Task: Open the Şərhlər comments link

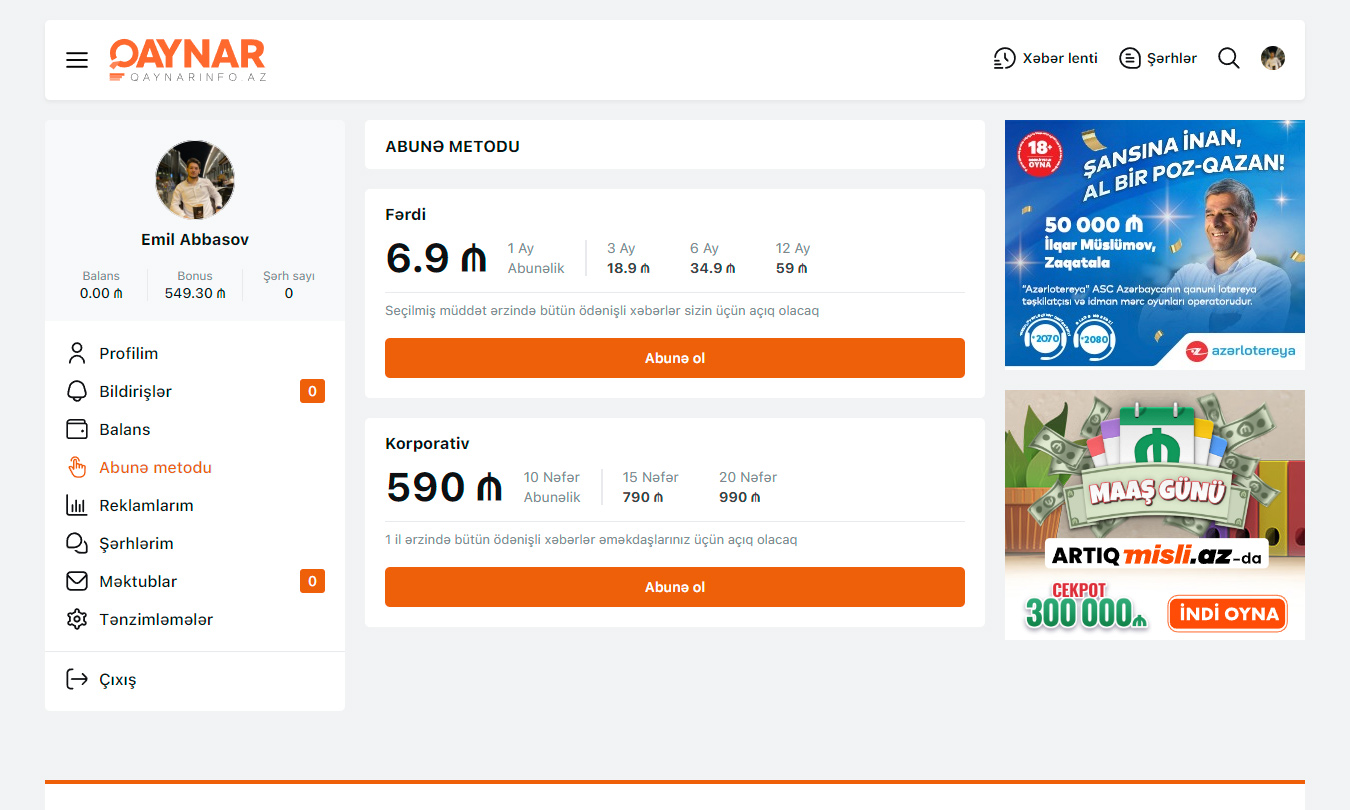Action: tap(1158, 58)
